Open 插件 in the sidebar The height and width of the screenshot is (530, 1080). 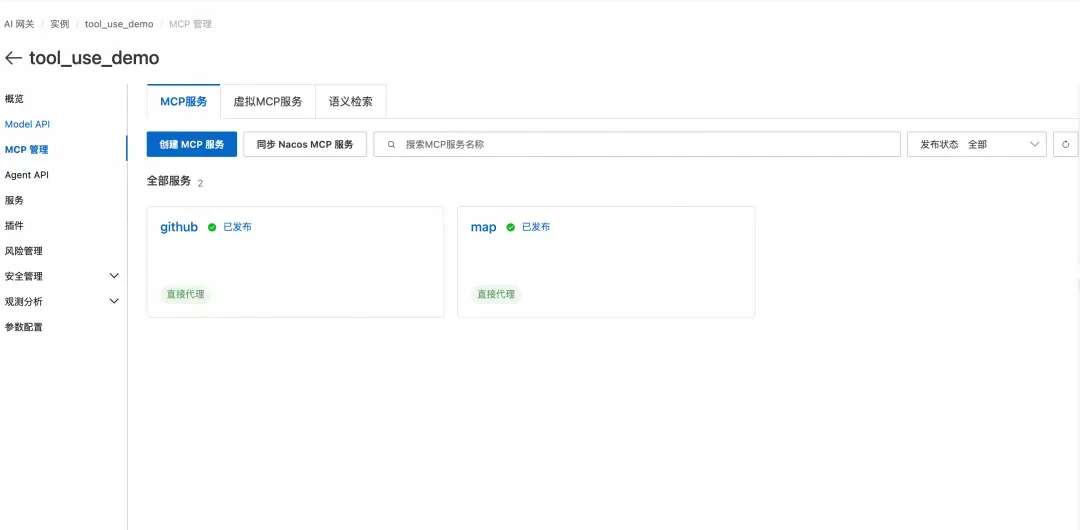[14, 225]
